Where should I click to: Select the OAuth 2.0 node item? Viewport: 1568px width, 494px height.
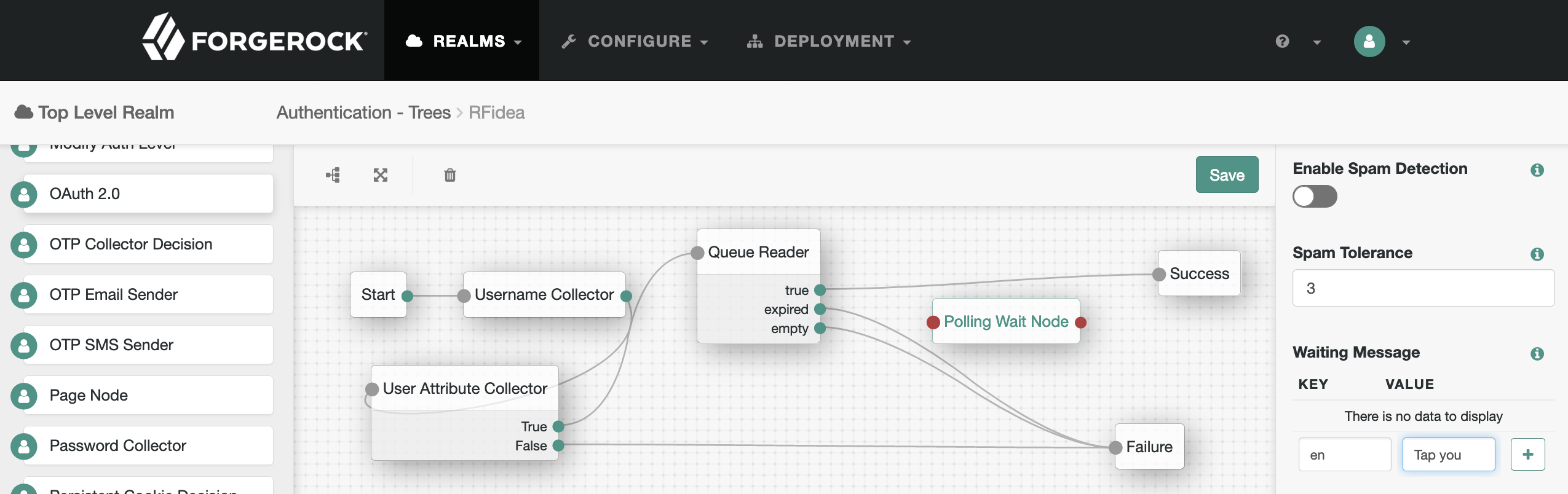(148, 194)
